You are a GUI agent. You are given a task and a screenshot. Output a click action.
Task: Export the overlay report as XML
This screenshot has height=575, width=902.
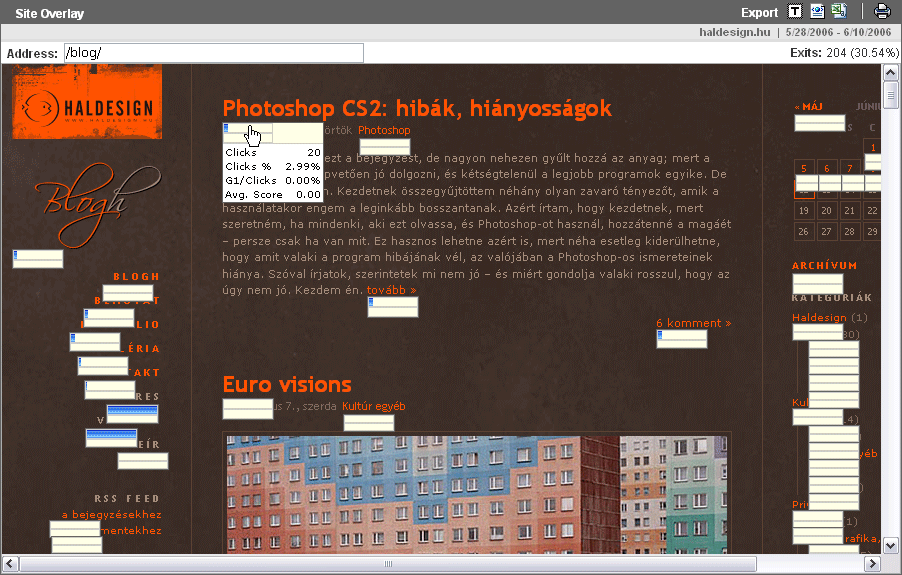click(x=817, y=12)
